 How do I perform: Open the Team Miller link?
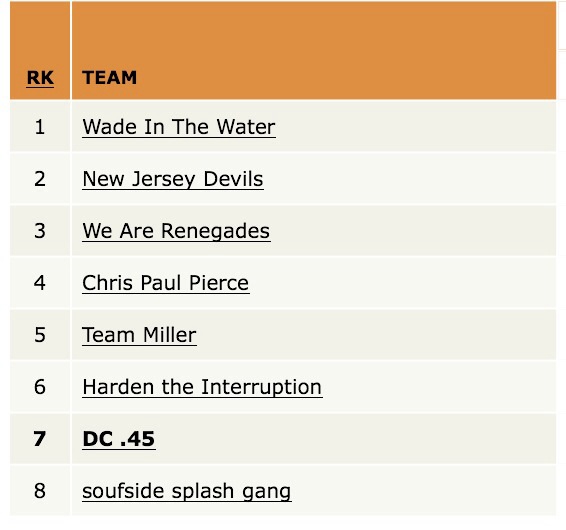[139, 335]
